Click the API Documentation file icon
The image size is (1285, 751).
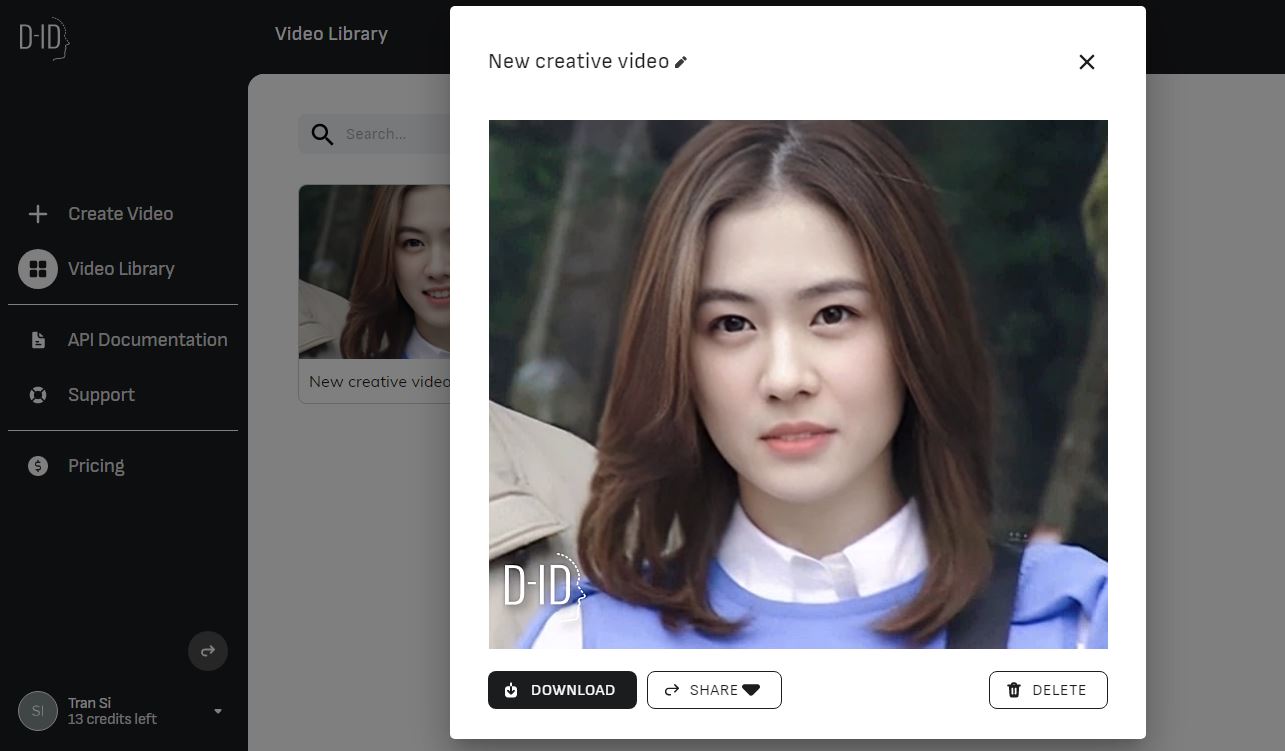38,340
